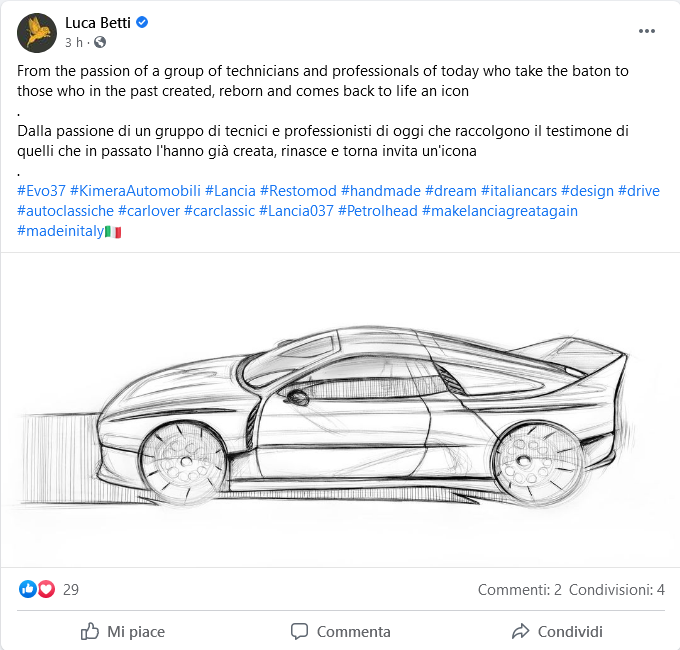Click the blue thumbs-up reaction icon
This screenshot has height=650, width=680.
tap(28, 589)
